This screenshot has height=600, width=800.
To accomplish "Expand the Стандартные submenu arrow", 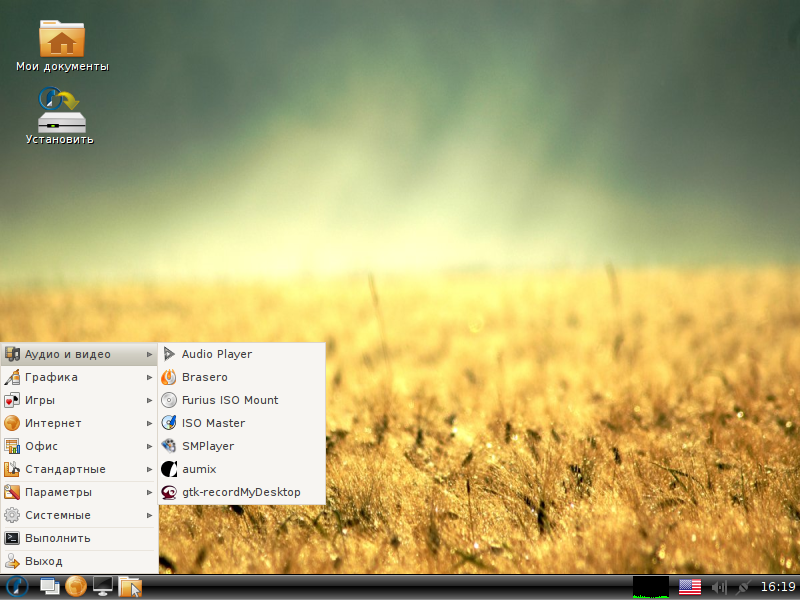I will (149, 469).
